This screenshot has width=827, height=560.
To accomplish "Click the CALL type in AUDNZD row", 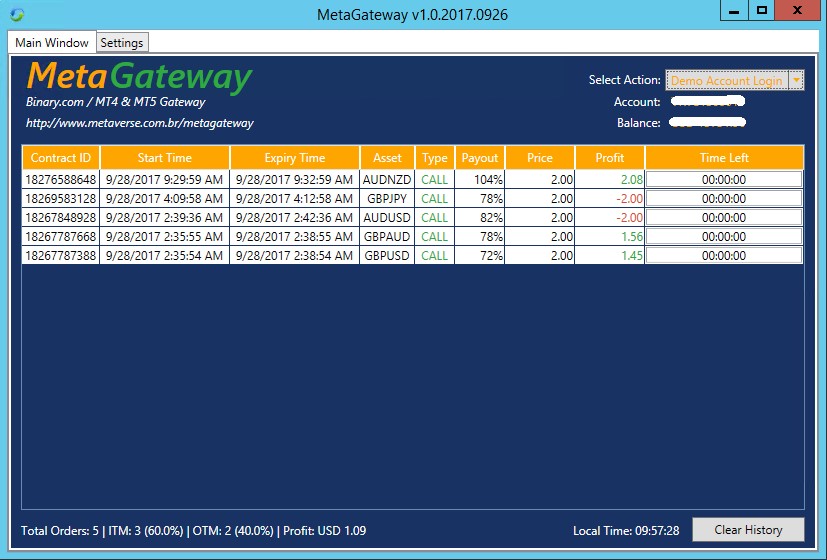I will pyautogui.click(x=435, y=180).
